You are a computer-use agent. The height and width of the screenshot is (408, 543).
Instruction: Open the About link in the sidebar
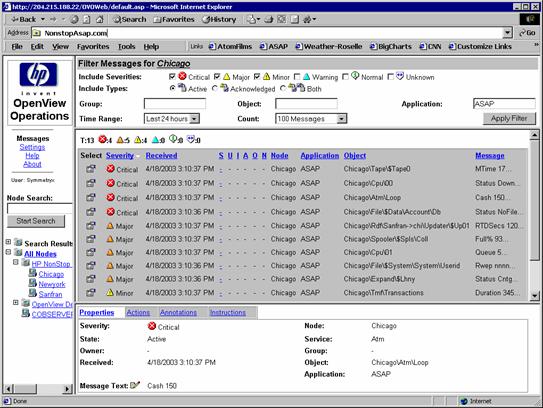point(32,164)
